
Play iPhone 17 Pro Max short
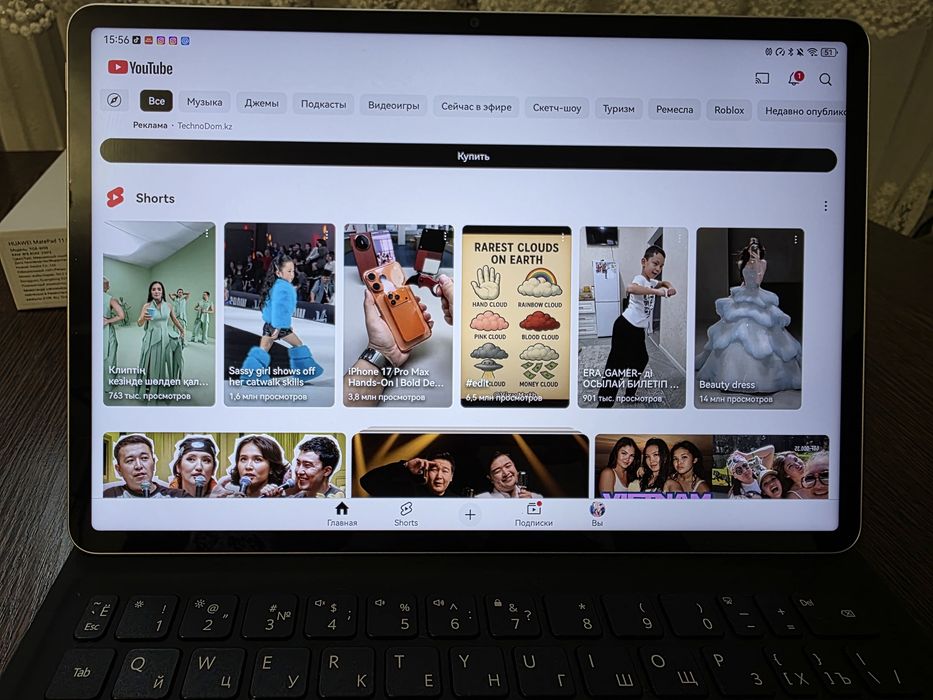coord(398,315)
